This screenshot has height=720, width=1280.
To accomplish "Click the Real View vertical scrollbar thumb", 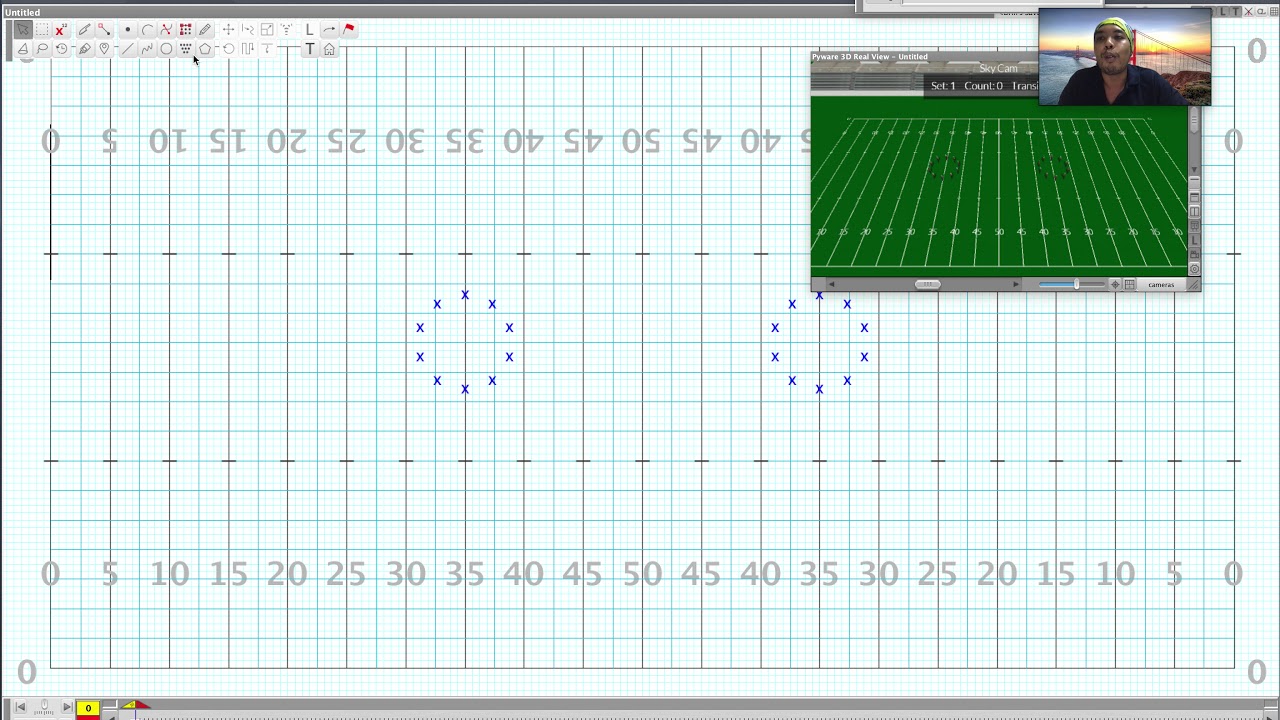I will [x=1194, y=120].
